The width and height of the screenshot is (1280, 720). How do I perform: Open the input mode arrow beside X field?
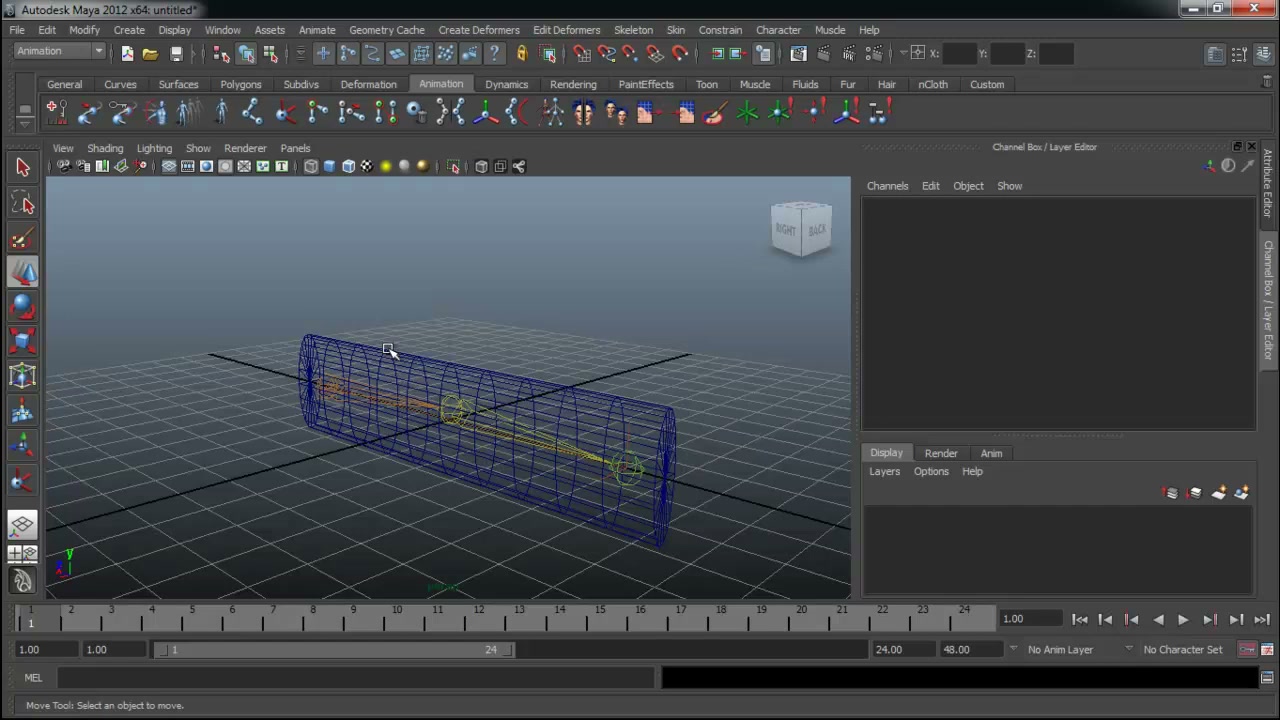tap(903, 54)
